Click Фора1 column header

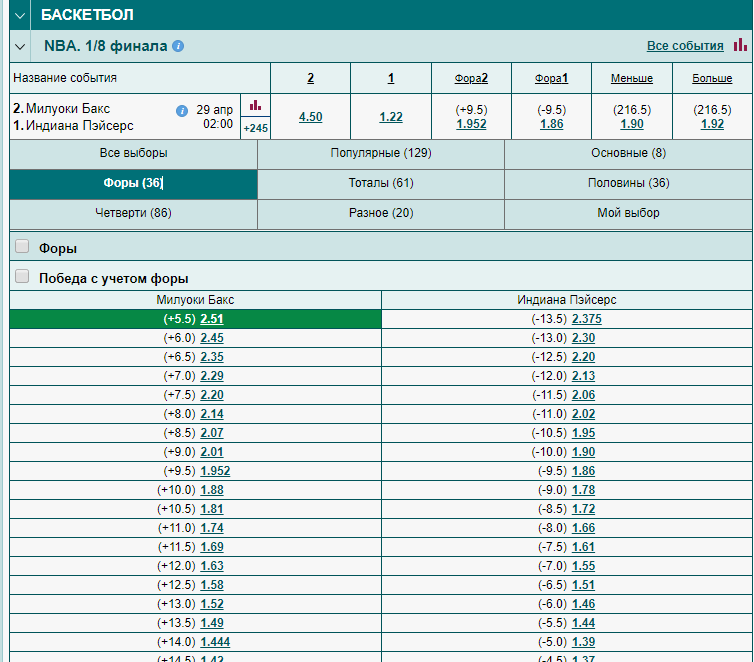[552, 78]
